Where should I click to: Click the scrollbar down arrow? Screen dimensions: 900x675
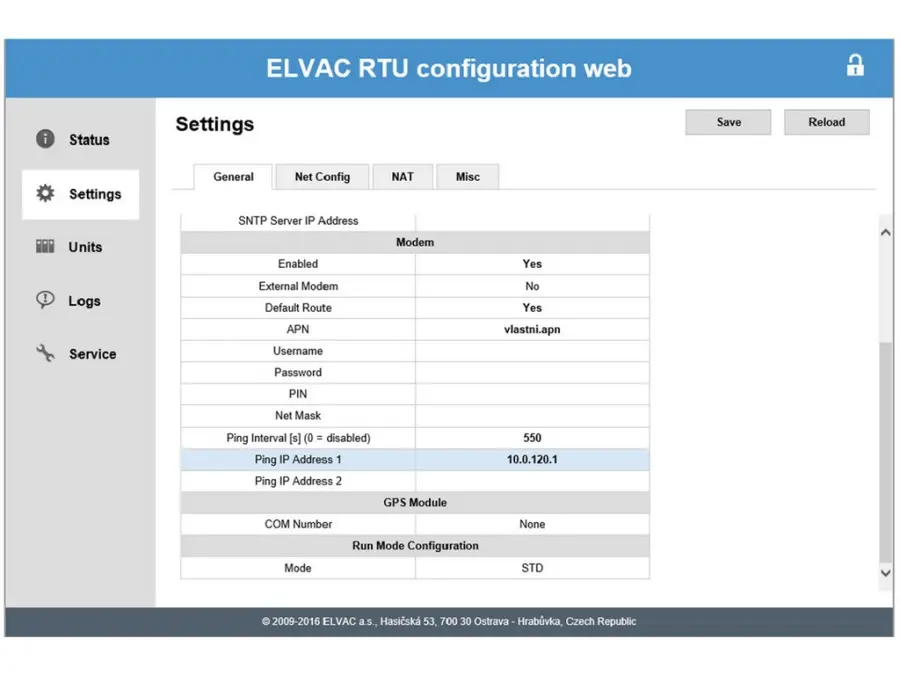tap(884, 573)
